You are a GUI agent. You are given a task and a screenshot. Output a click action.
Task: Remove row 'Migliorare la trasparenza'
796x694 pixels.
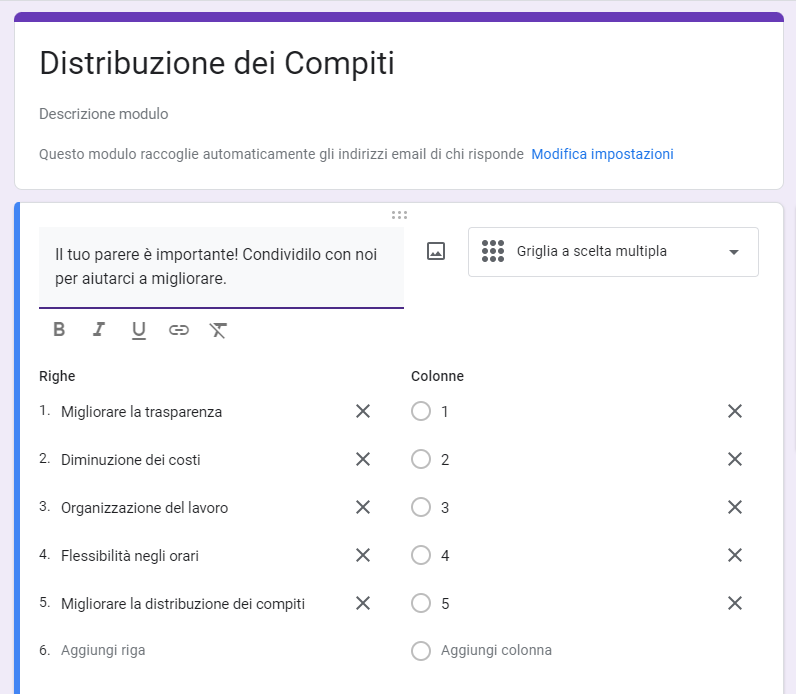tap(363, 411)
